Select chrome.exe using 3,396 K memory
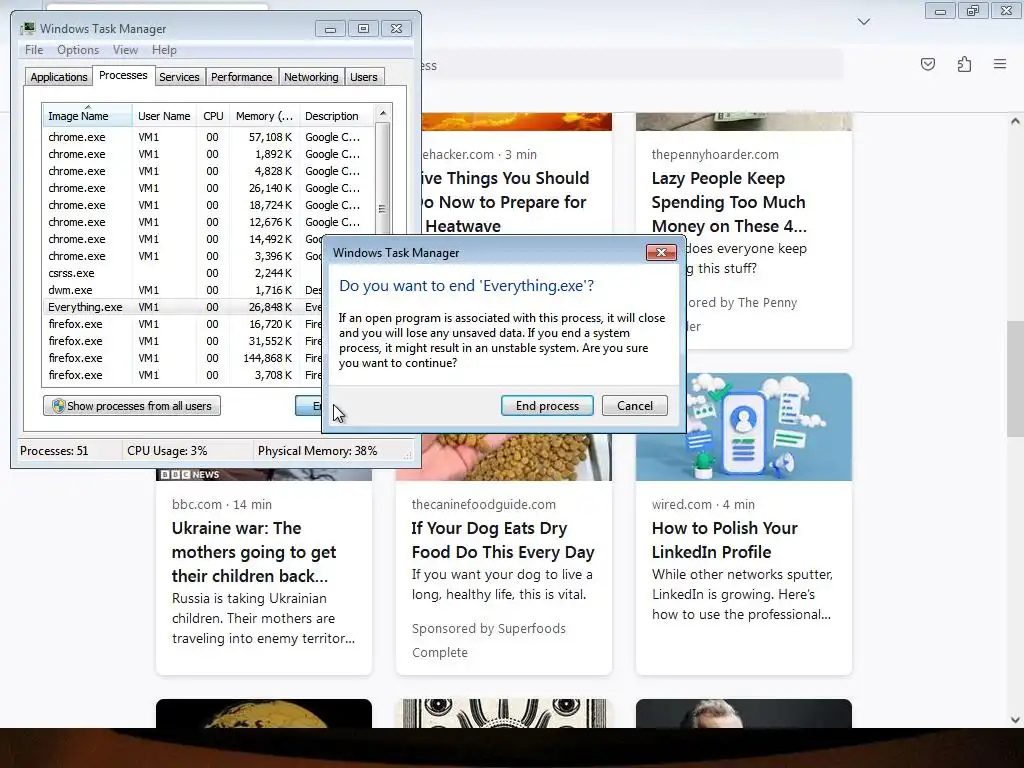 184,256
